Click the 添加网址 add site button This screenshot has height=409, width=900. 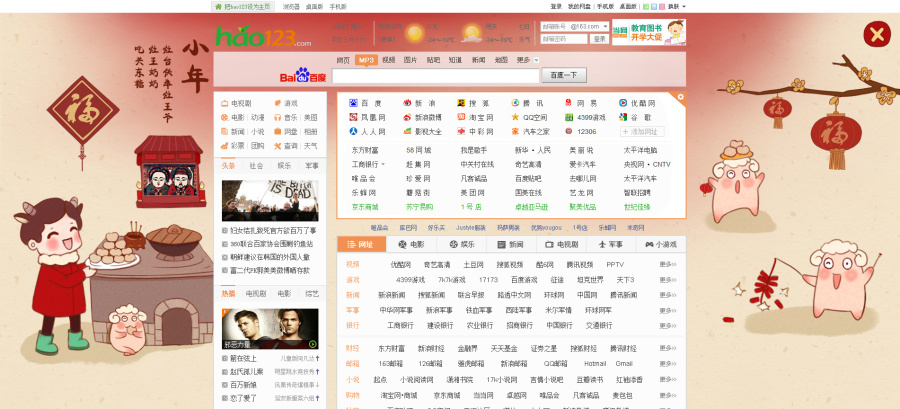pyautogui.click(x=642, y=132)
